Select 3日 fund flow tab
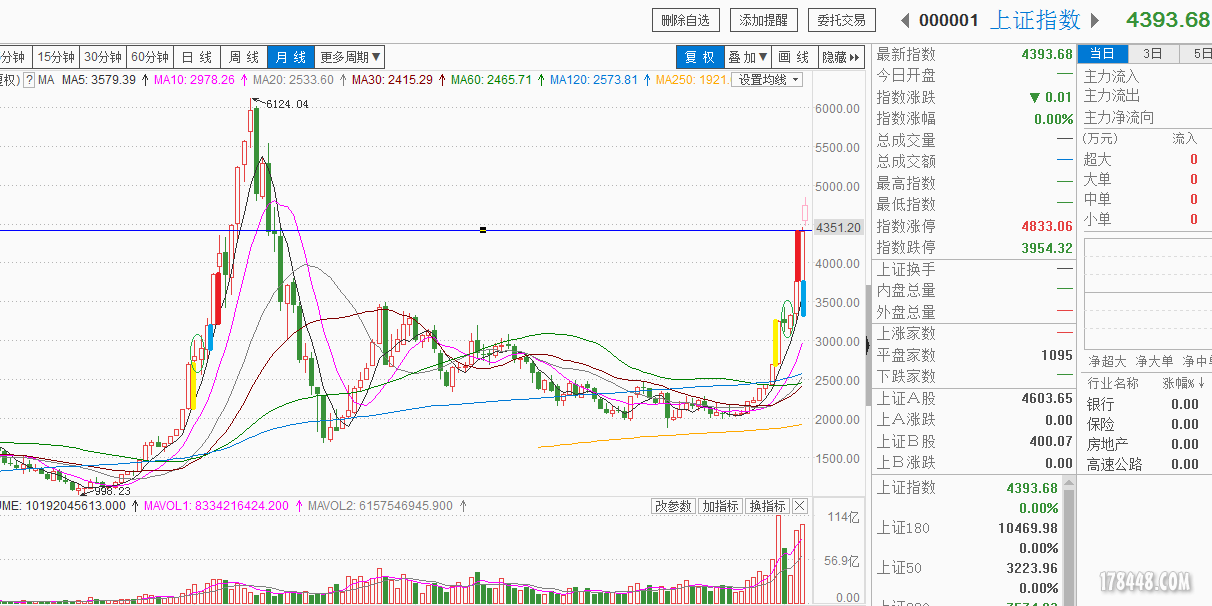The image size is (1212, 606). [x=1153, y=54]
